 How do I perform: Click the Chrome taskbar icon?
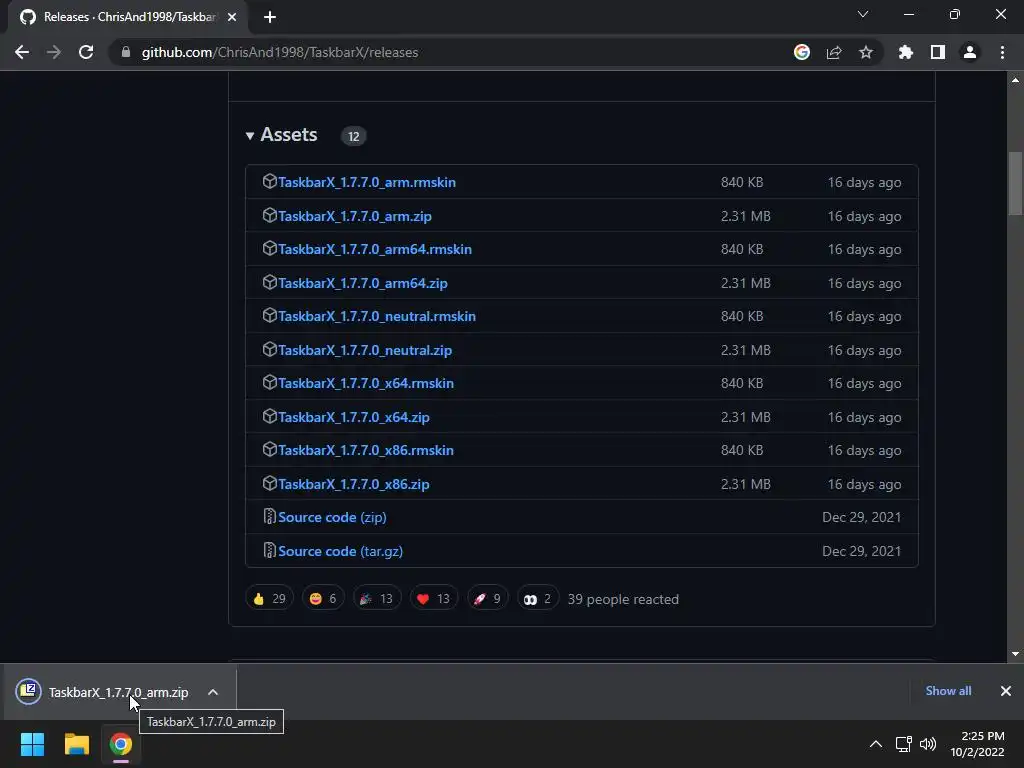click(x=121, y=744)
